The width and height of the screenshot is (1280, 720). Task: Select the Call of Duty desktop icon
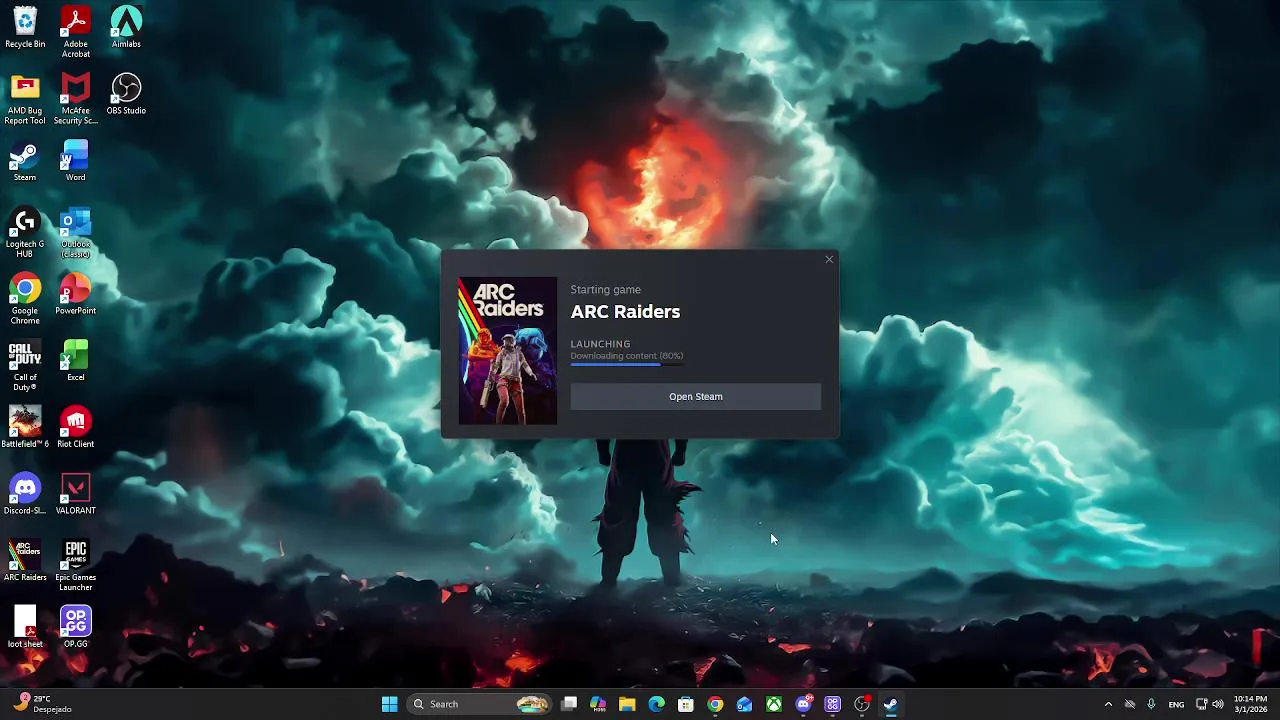click(25, 367)
